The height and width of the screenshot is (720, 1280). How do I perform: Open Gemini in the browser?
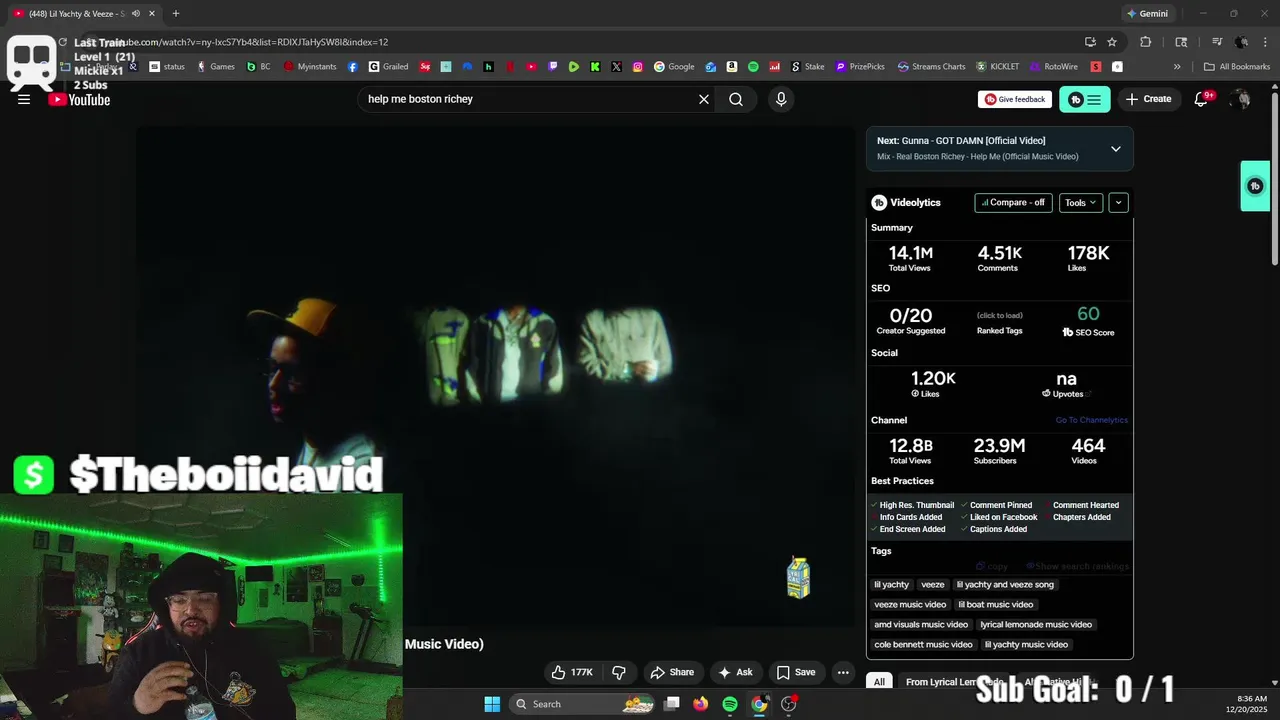1147,14
